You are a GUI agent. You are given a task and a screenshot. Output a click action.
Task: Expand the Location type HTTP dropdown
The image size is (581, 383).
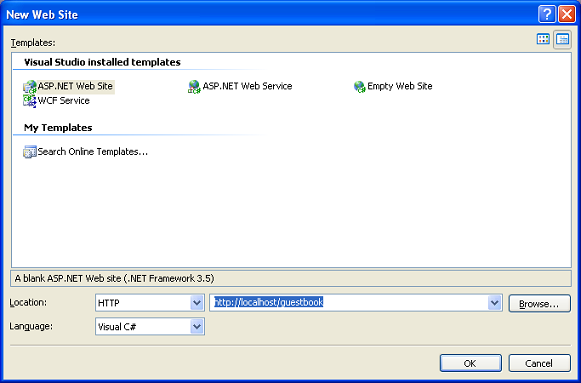[x=197, y=303]
